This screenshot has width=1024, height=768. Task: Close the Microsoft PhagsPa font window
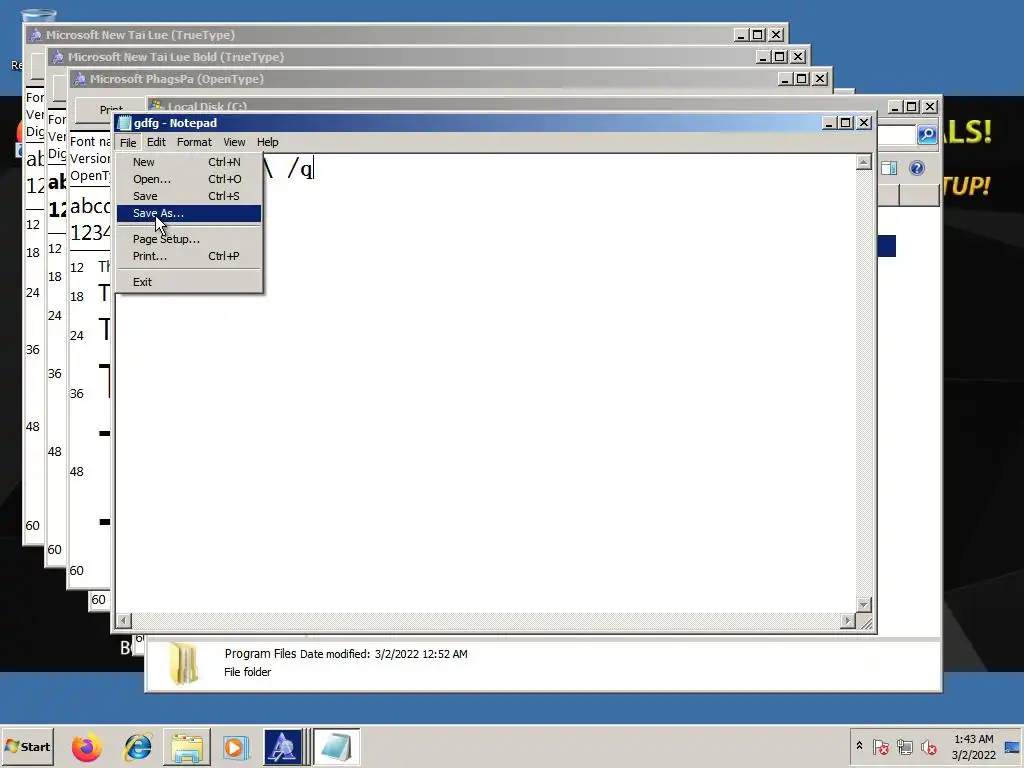pos(820,79)
